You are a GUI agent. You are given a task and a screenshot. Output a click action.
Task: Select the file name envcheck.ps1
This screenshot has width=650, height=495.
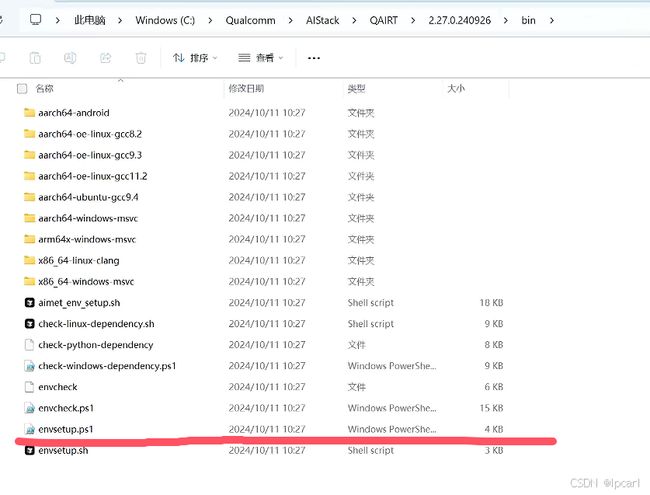pyautogui.click(x=66, y=408)
